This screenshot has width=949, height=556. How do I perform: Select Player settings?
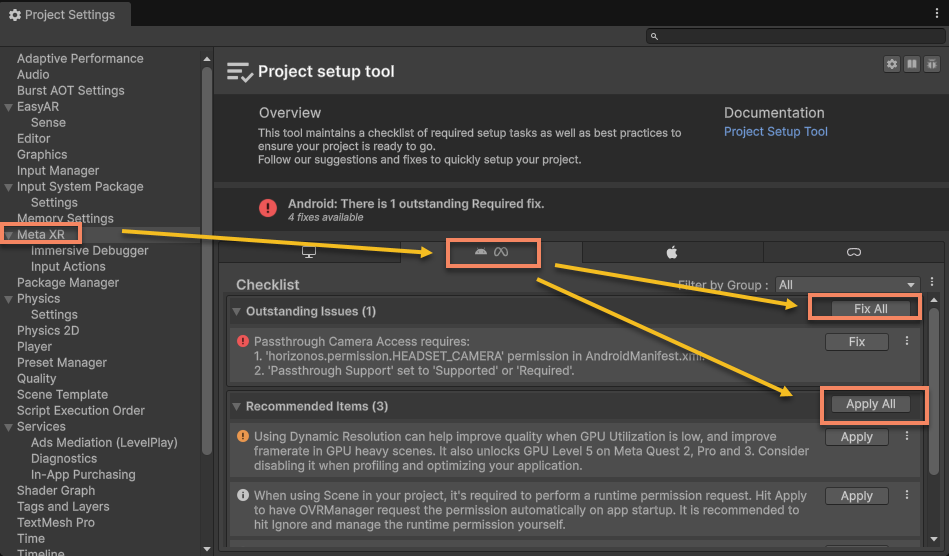[x=34, y=347]
